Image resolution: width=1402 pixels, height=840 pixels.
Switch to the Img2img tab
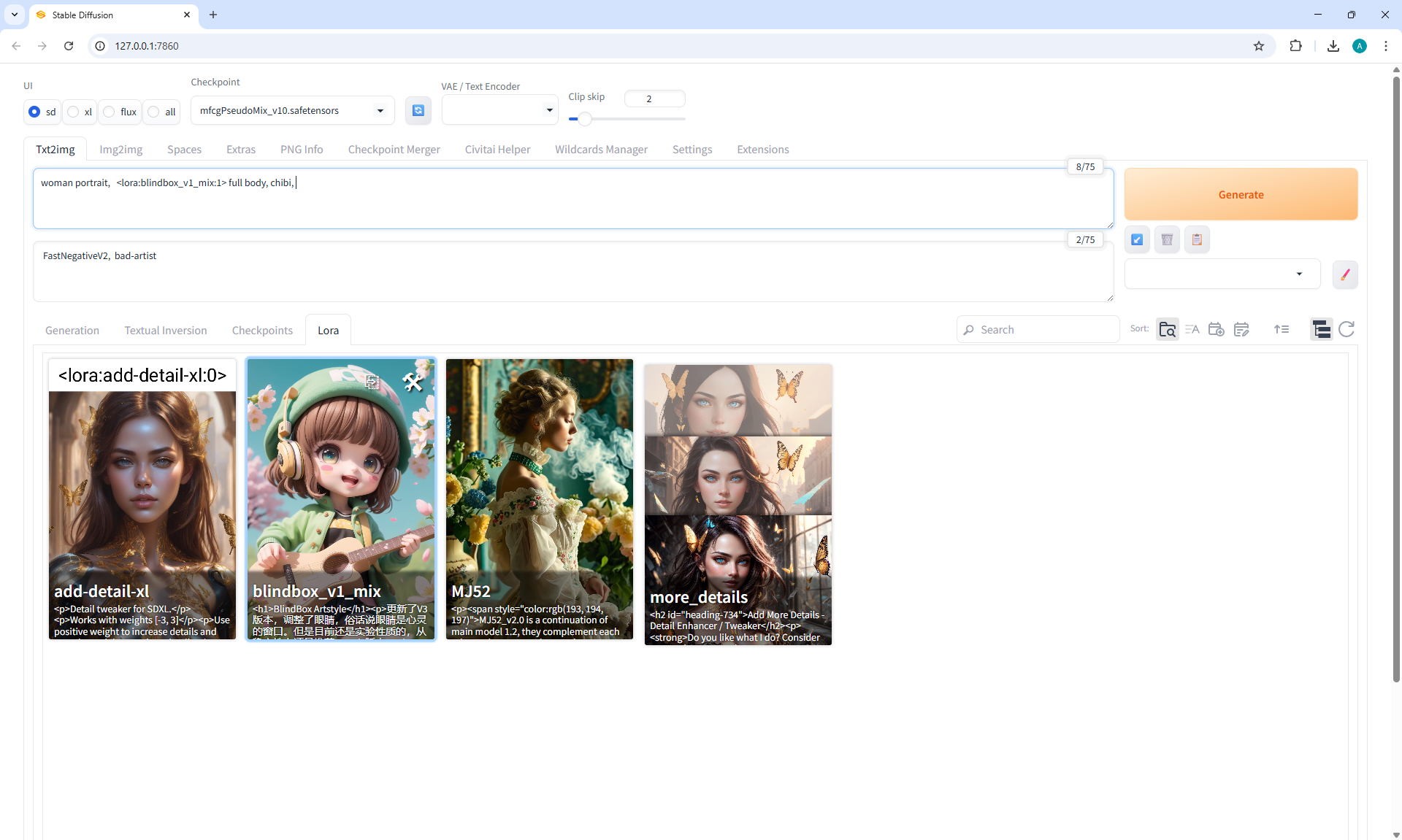(x=120, y=149)
